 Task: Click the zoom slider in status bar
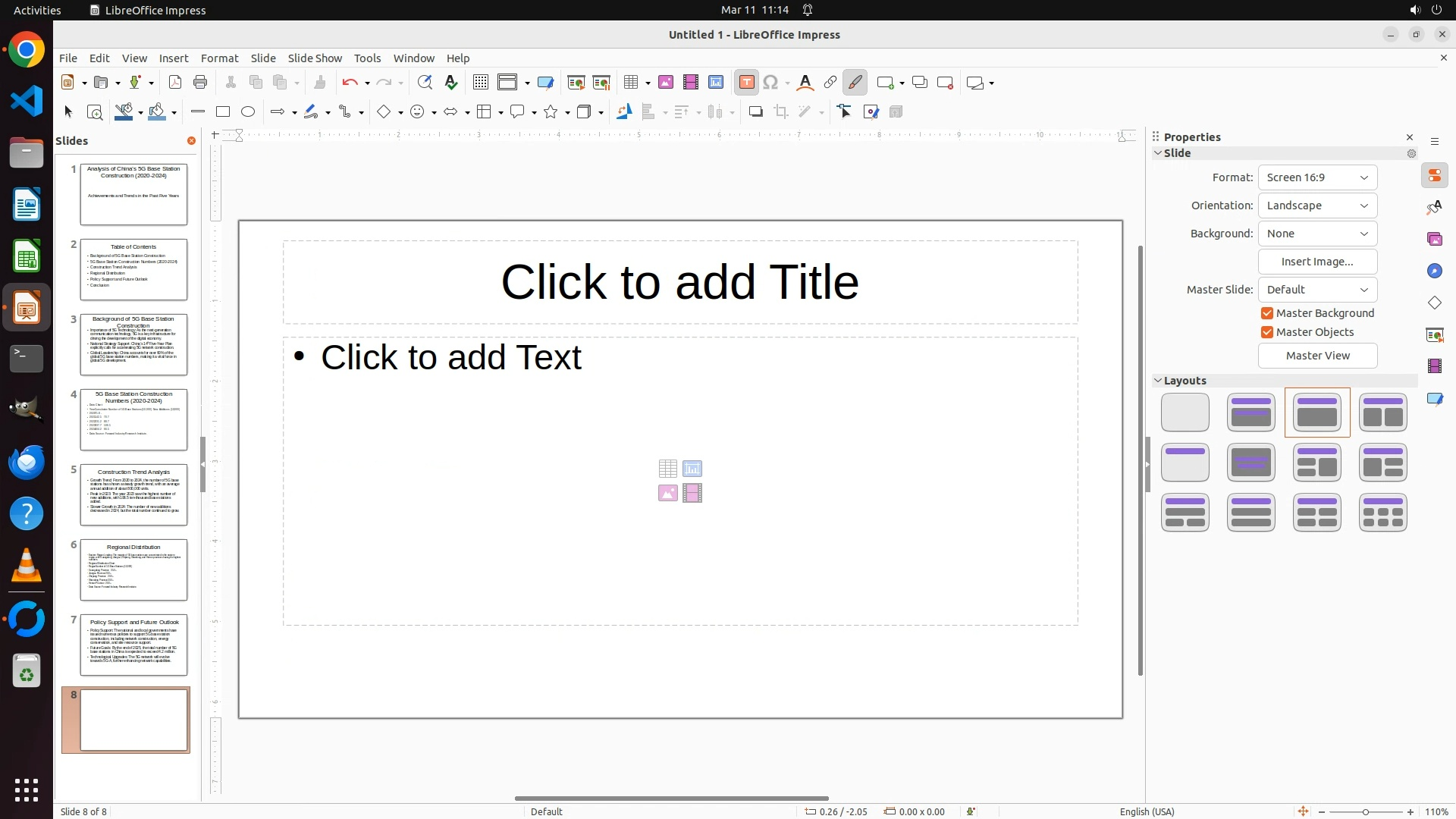click(1365, 812)
